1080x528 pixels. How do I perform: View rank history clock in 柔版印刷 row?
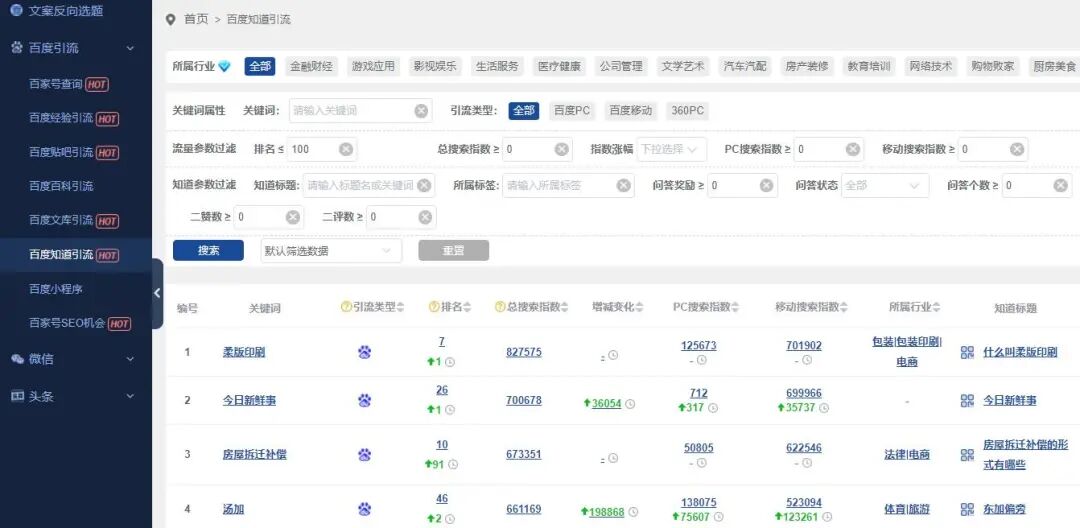[450, 361]
